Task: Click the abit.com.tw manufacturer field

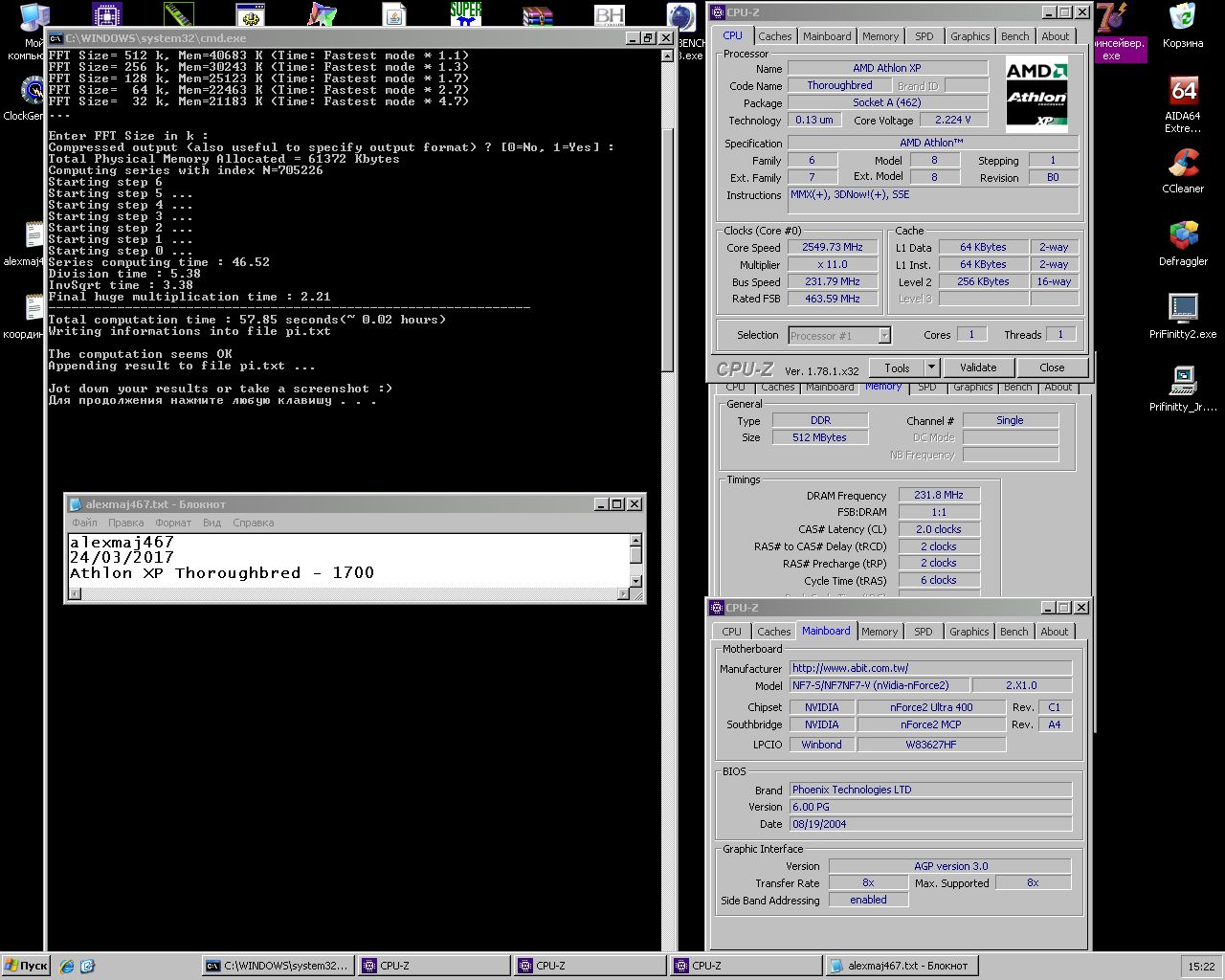Action: (931, 668)
